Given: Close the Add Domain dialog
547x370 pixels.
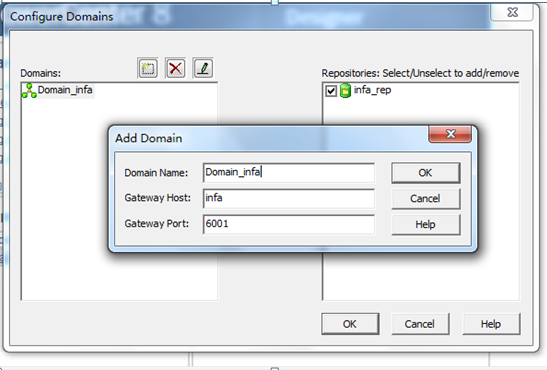Looking at the screenshot, I should pos(450,134).
